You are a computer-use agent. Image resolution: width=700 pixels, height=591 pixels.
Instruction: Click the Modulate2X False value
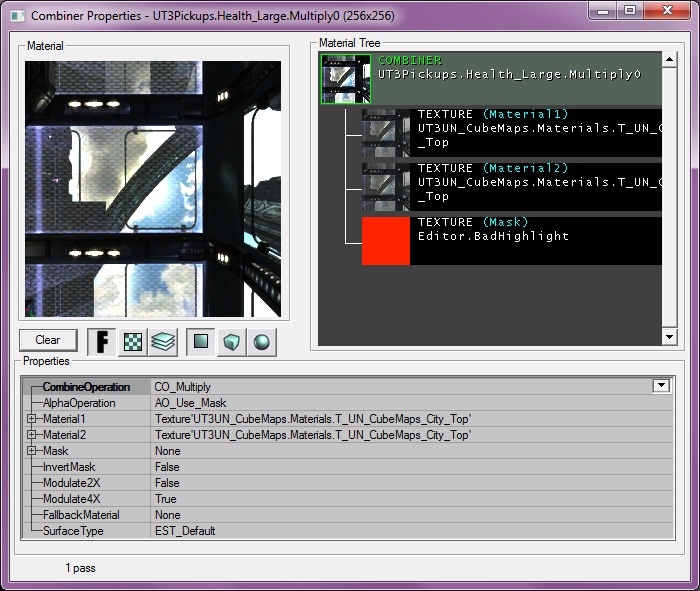(x=167, y=483)
